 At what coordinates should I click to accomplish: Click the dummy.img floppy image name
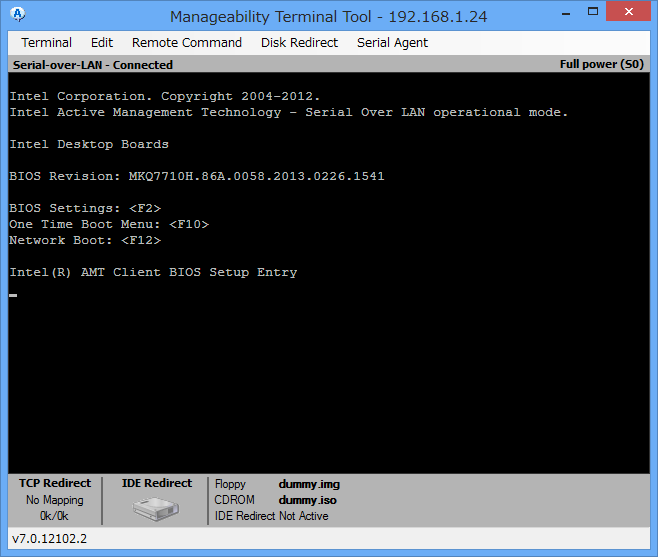coord(309,484)
